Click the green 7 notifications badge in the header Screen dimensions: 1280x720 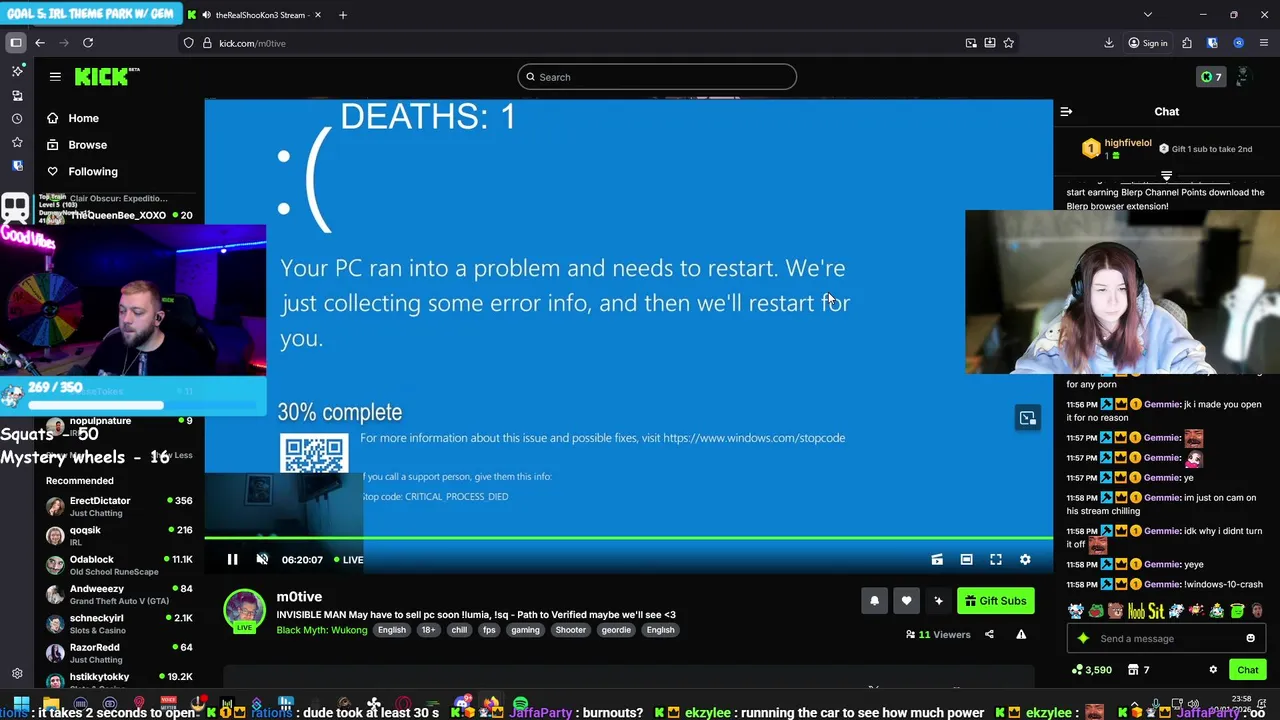1211,77
